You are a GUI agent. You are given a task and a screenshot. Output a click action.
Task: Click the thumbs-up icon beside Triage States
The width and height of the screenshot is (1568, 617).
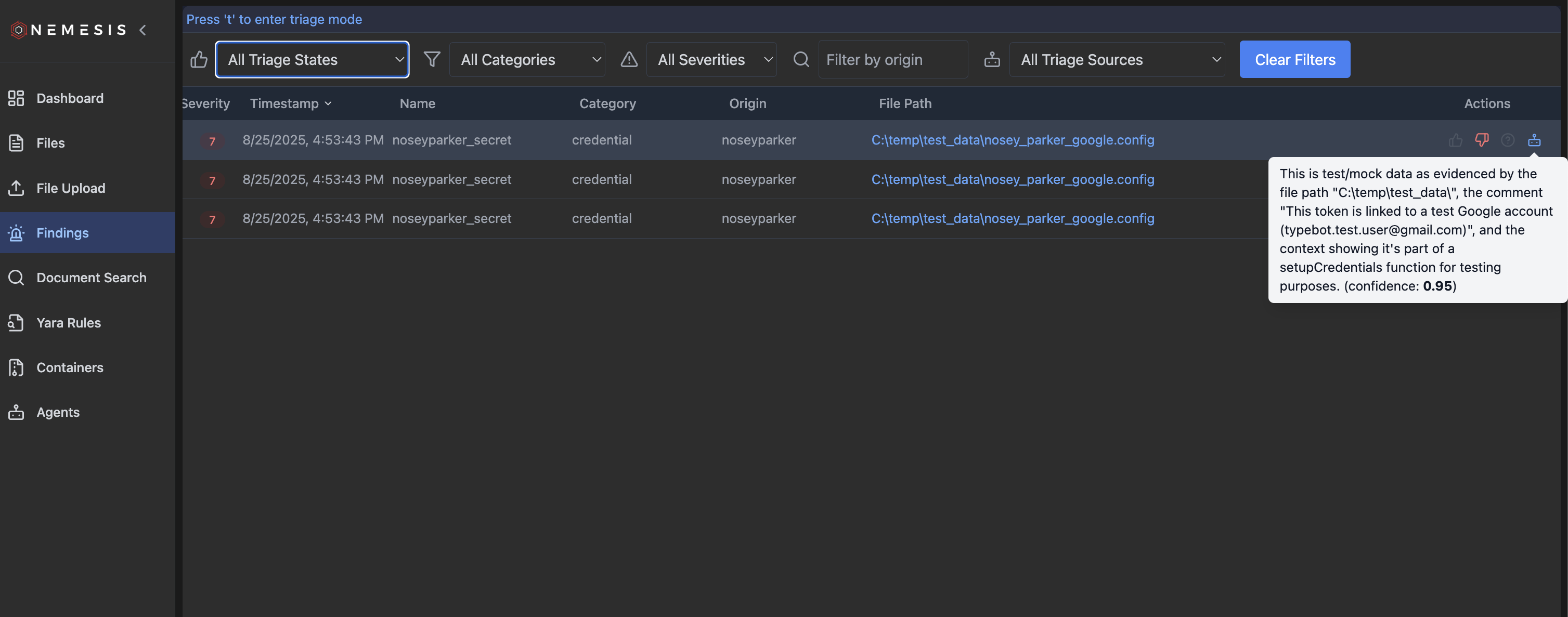tap(199, 60)
